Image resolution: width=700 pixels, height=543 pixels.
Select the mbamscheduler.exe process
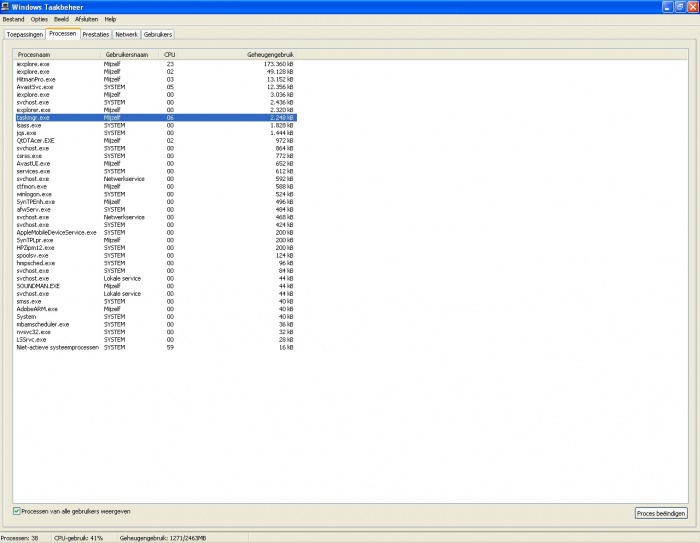[155, 325]
